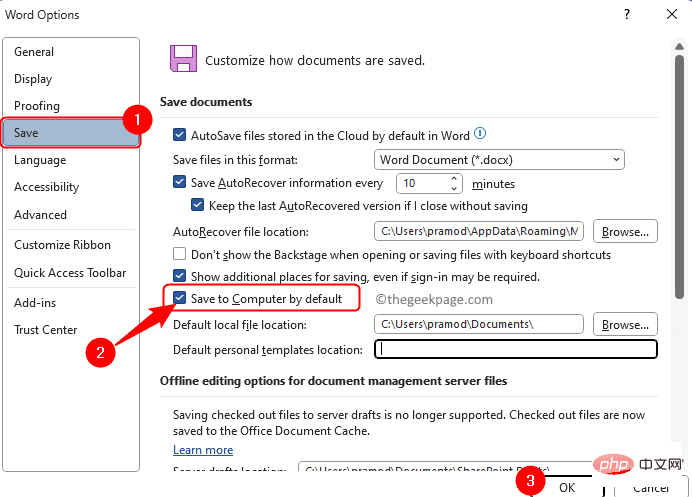
Task: Click the AutoRecover file location field
Action: [479, 231]
